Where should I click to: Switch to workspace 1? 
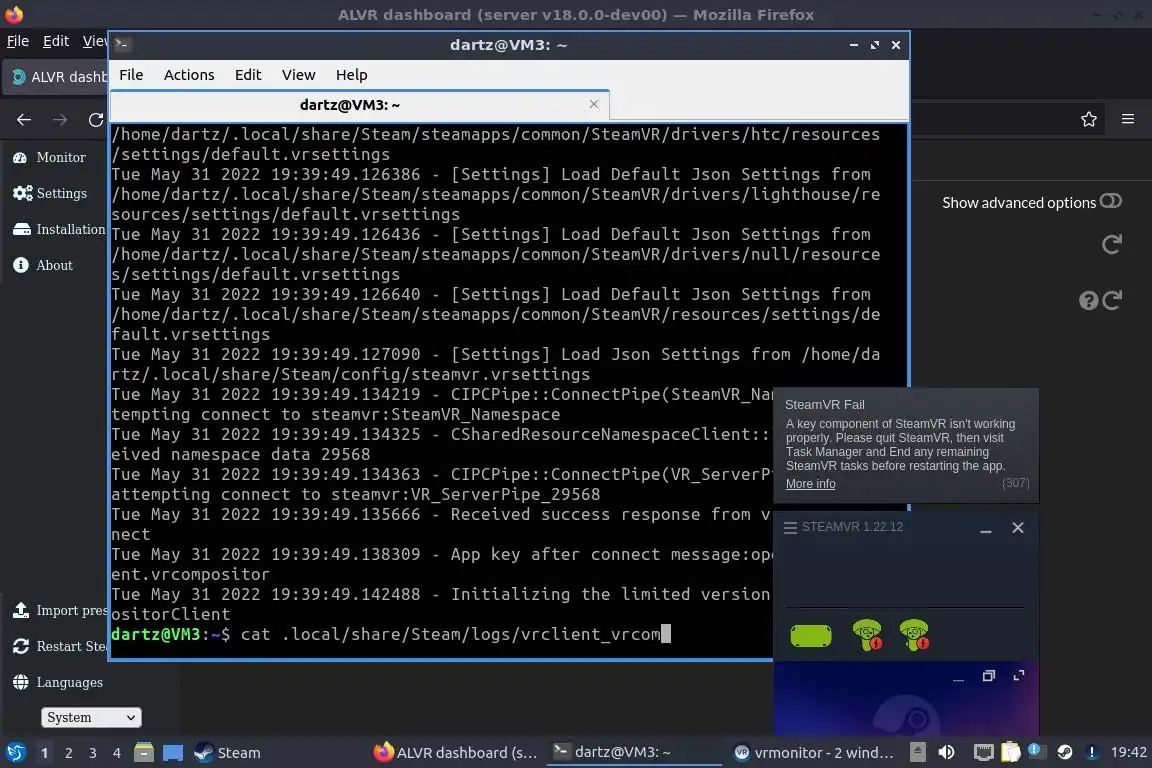(45, 753)
